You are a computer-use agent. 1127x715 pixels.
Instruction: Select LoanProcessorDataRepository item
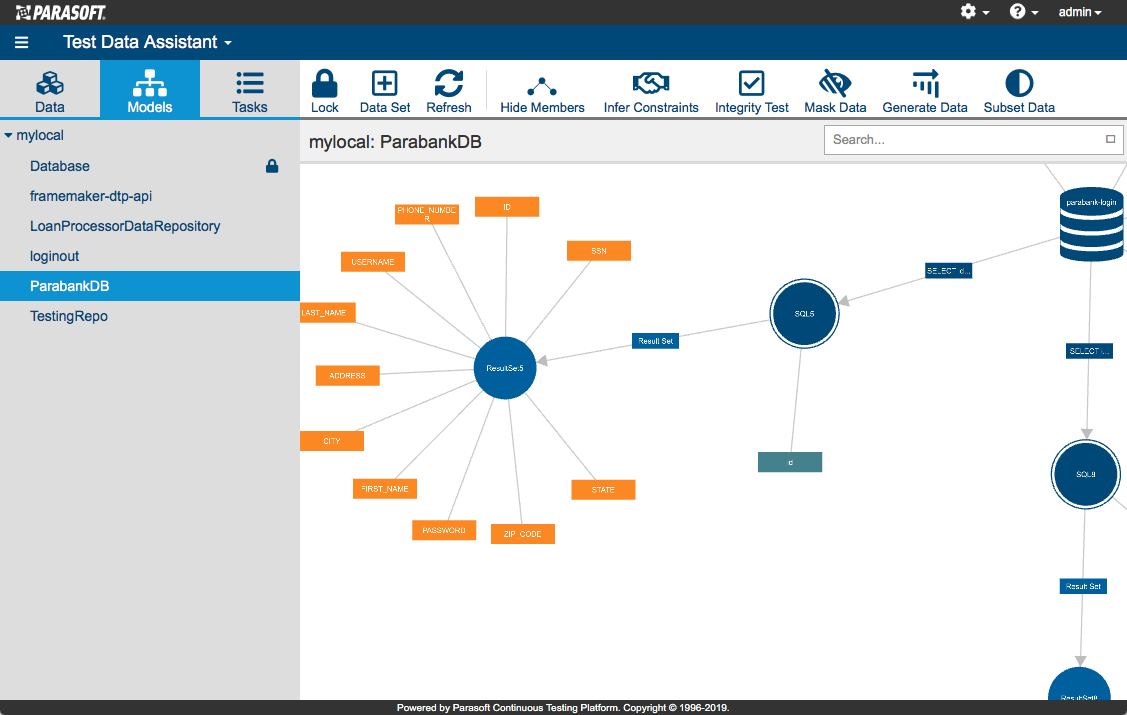(x=125, y=226)
